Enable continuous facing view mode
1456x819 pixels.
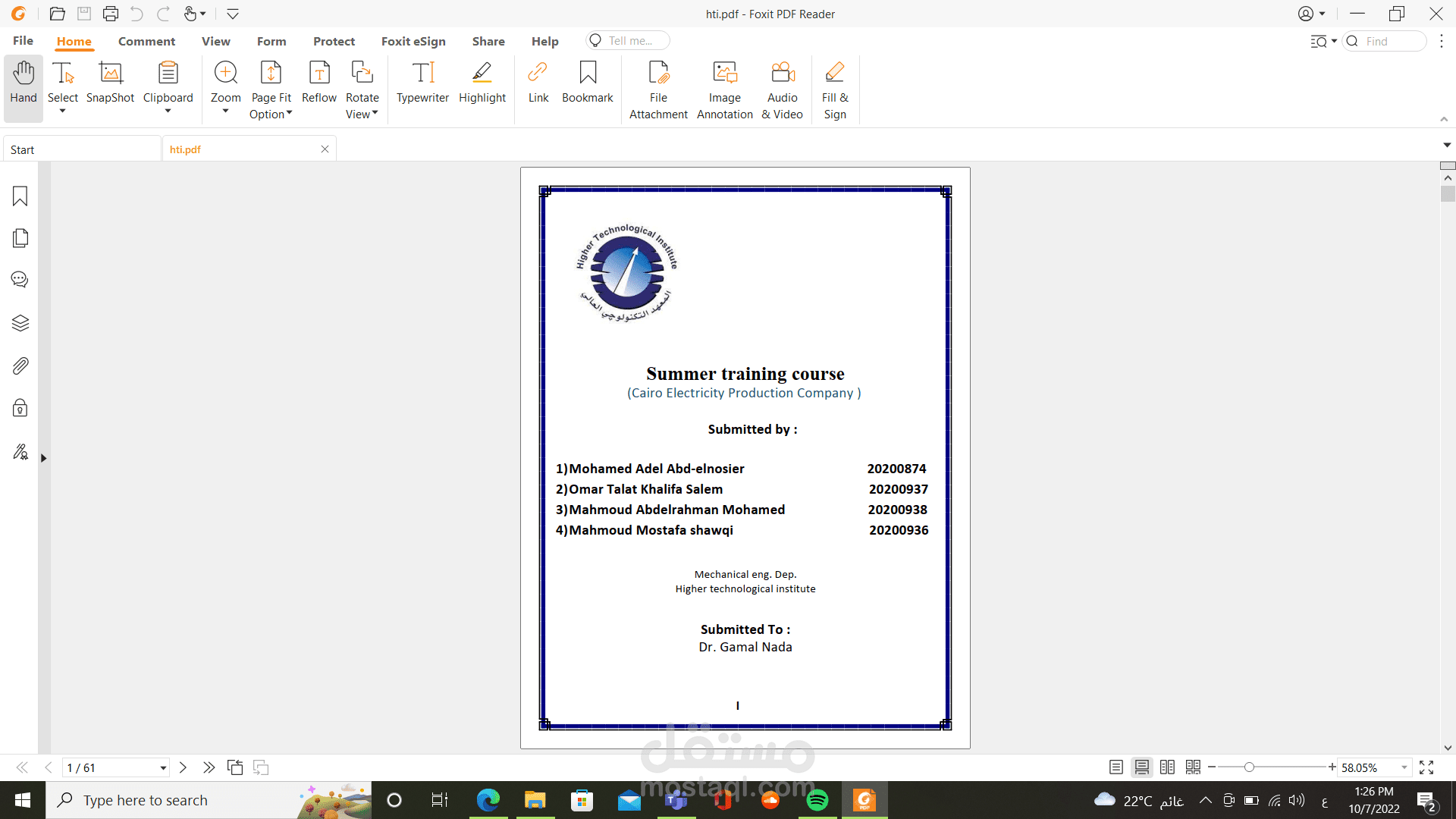tap(1193, 767)
